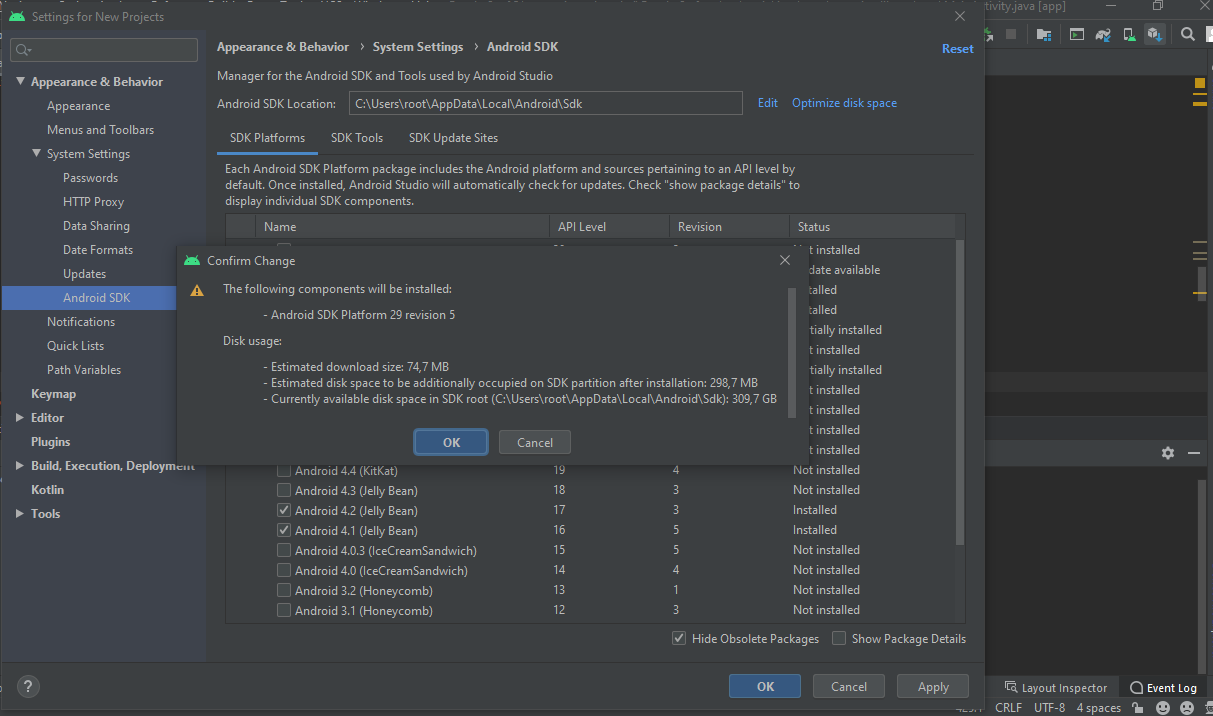The height and width of the screenshot is (716, 1213).
Task: Close the Settings for New Projects window
Action: pyautogui.click(x=960, y=17)
